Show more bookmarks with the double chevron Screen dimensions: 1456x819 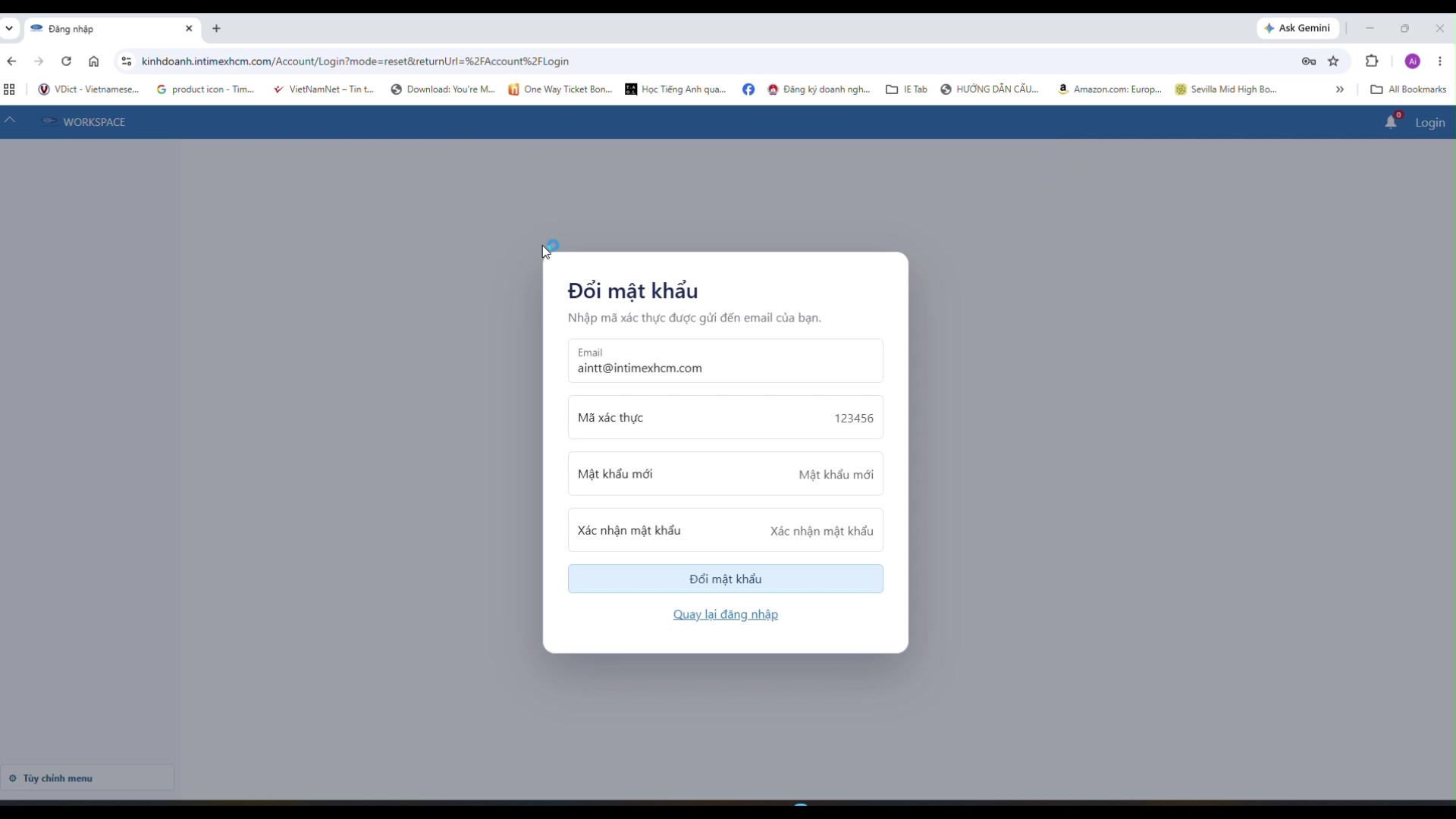[1340, 89]
